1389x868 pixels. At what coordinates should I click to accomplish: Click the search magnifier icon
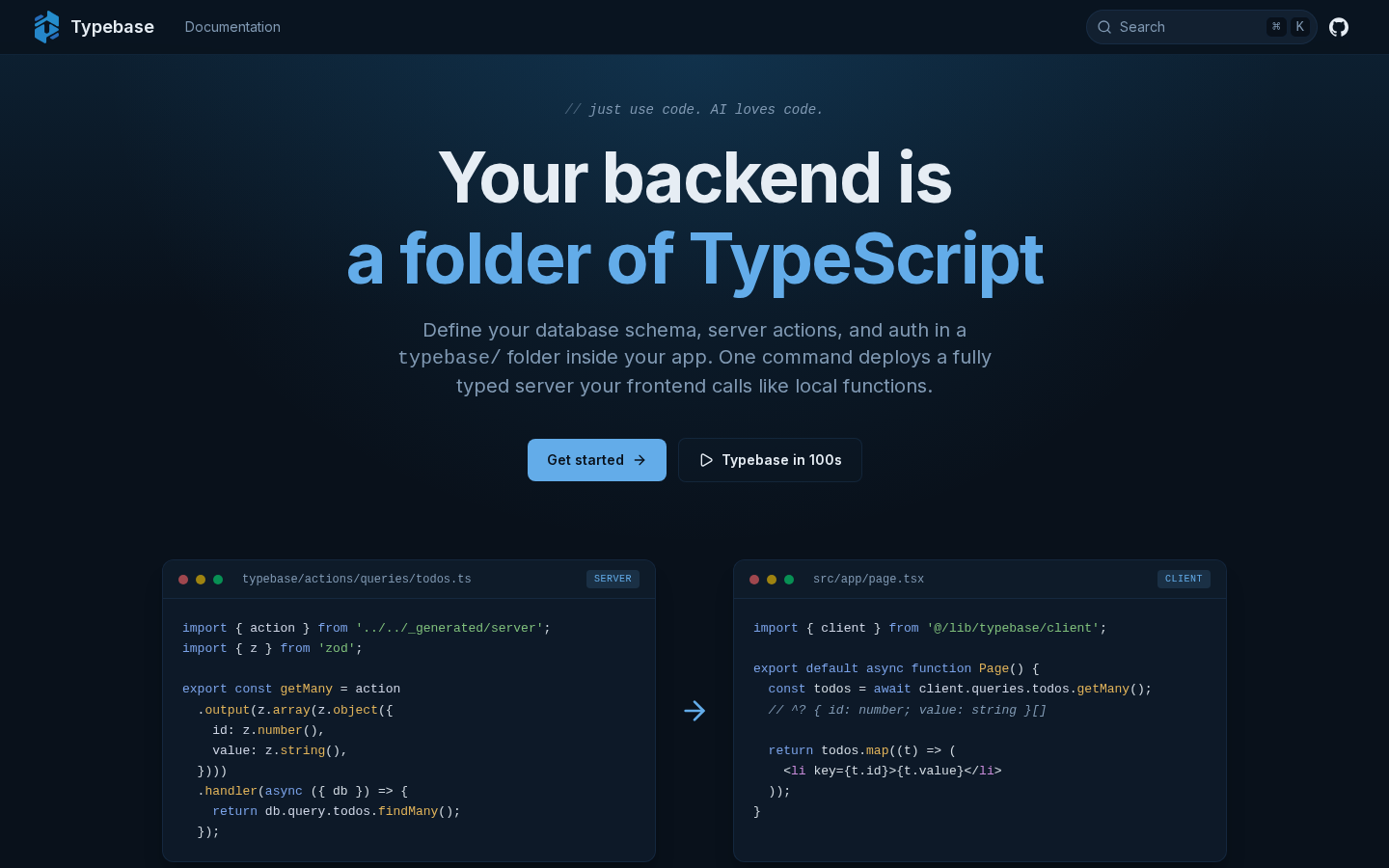tap(1104, 27)
